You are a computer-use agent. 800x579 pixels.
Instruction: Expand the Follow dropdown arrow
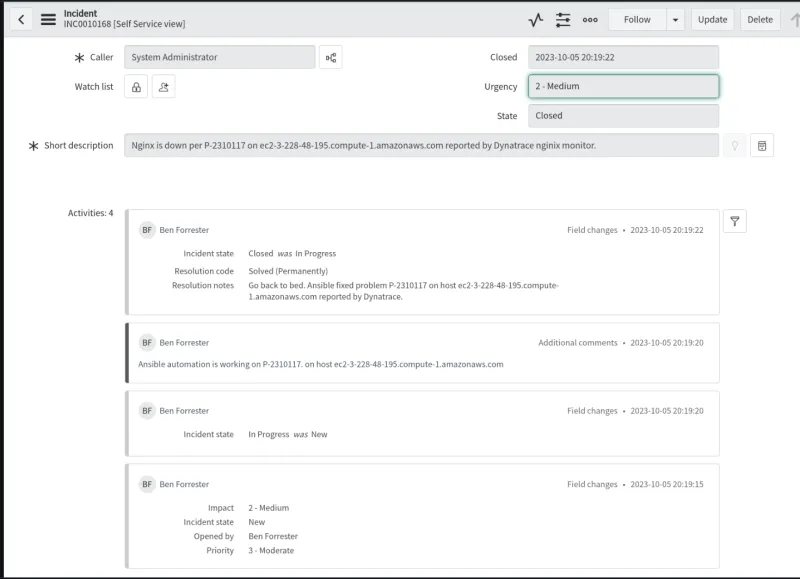pyautogui.click(x=675, y=19)
